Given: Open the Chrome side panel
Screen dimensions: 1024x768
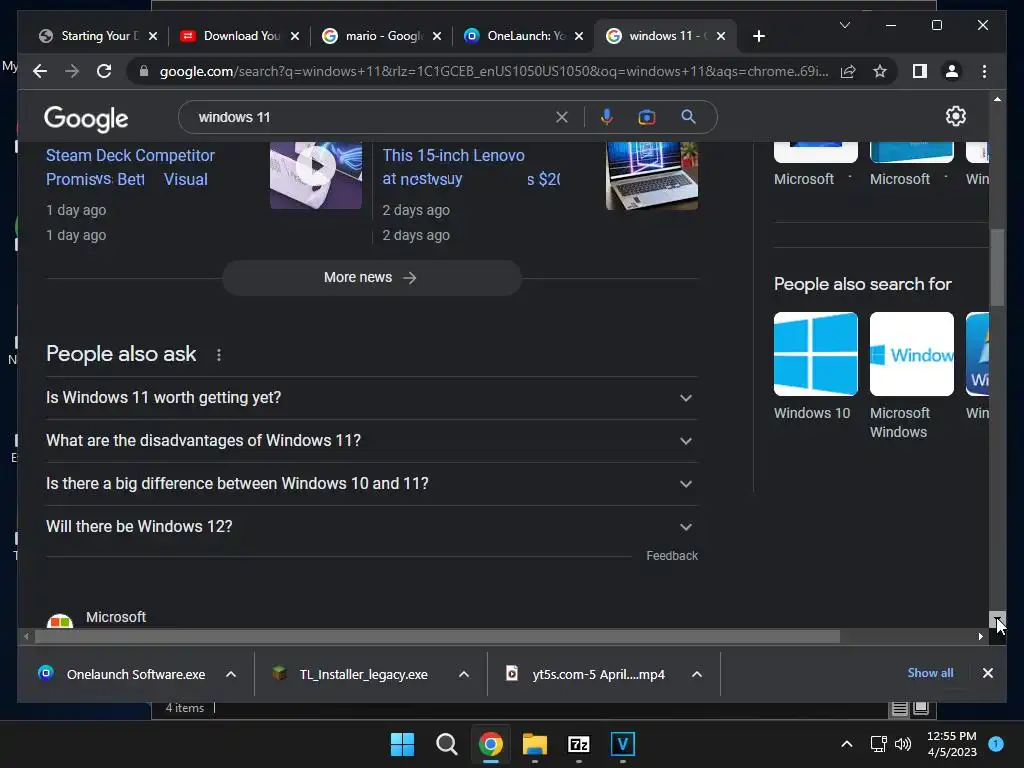Looking at the screenshot, I should tap(920, 71).
